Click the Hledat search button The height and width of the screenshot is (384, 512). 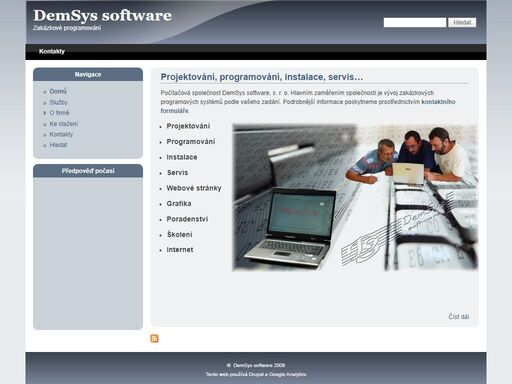pos(462,22)
